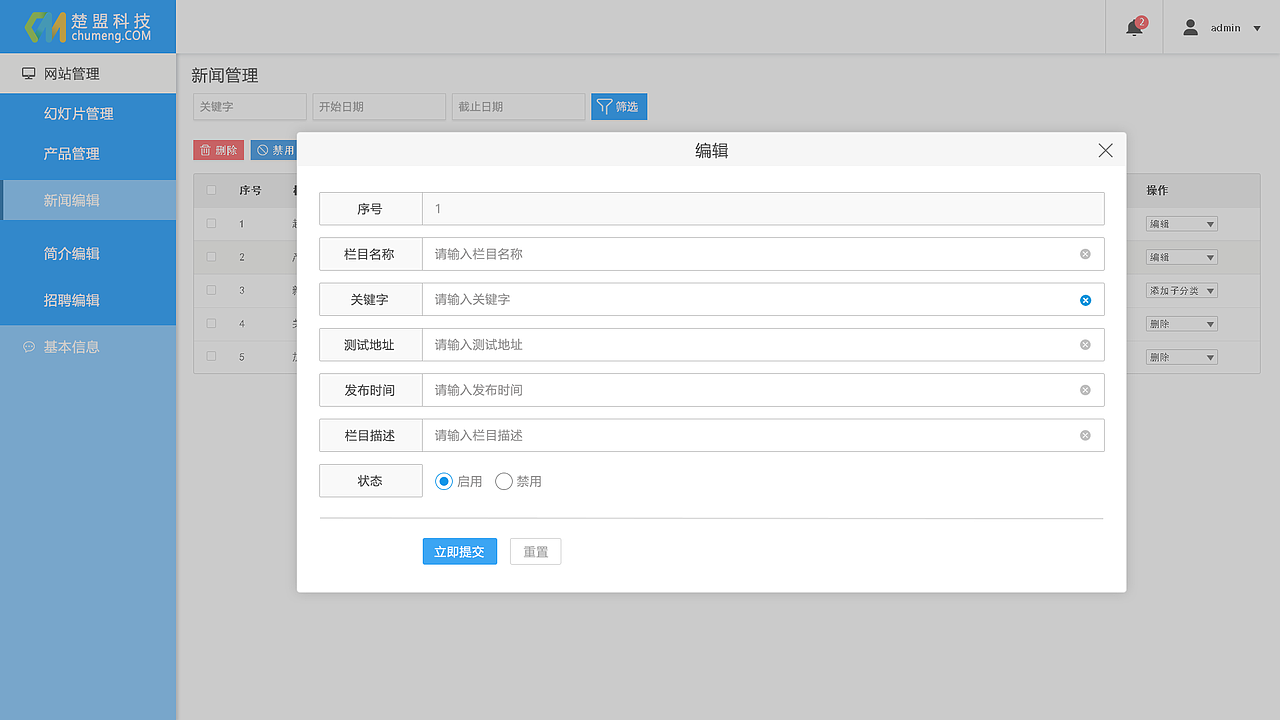Open the 添加子分类 action dropdown
Screen dimensions: 1280x720
coord(1182,291)
